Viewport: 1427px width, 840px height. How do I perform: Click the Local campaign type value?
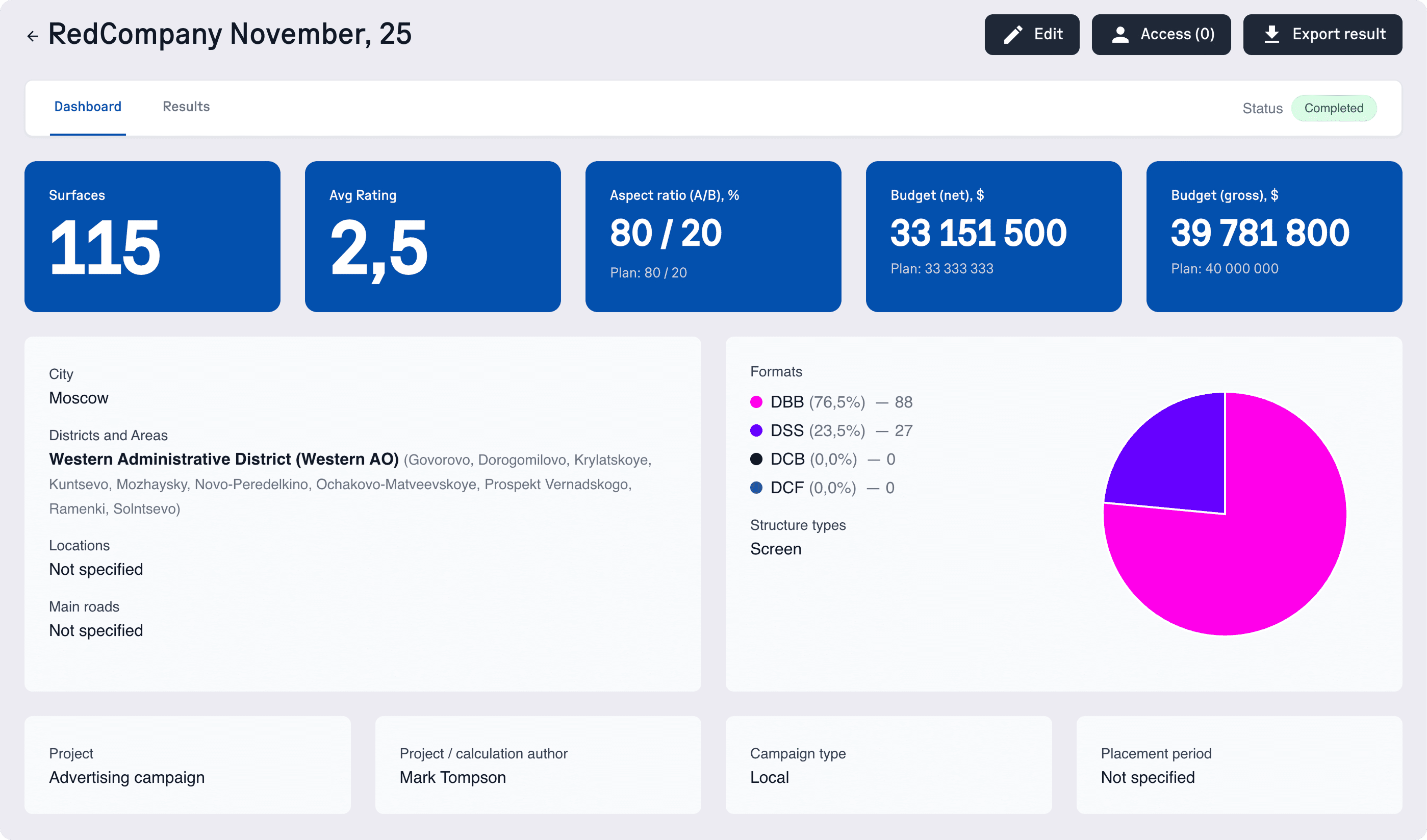[769, 777]
